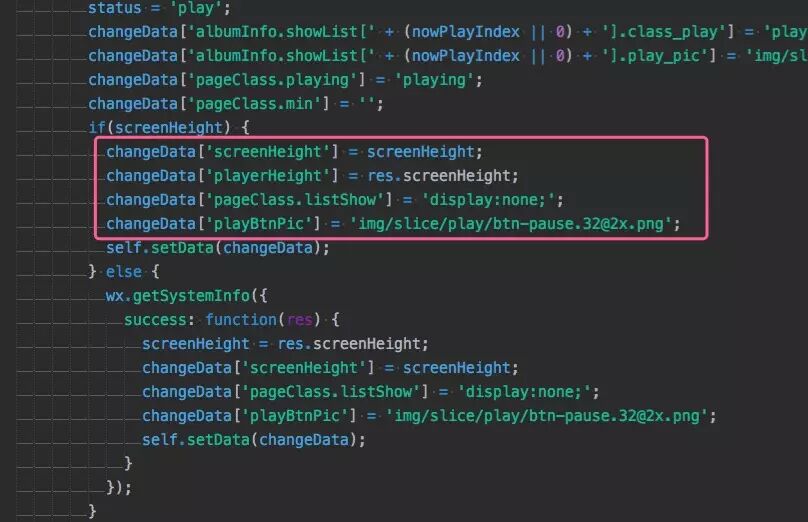The image size is (808, 522).
Task: Click the purple res parameter
Action: [300, 320]
